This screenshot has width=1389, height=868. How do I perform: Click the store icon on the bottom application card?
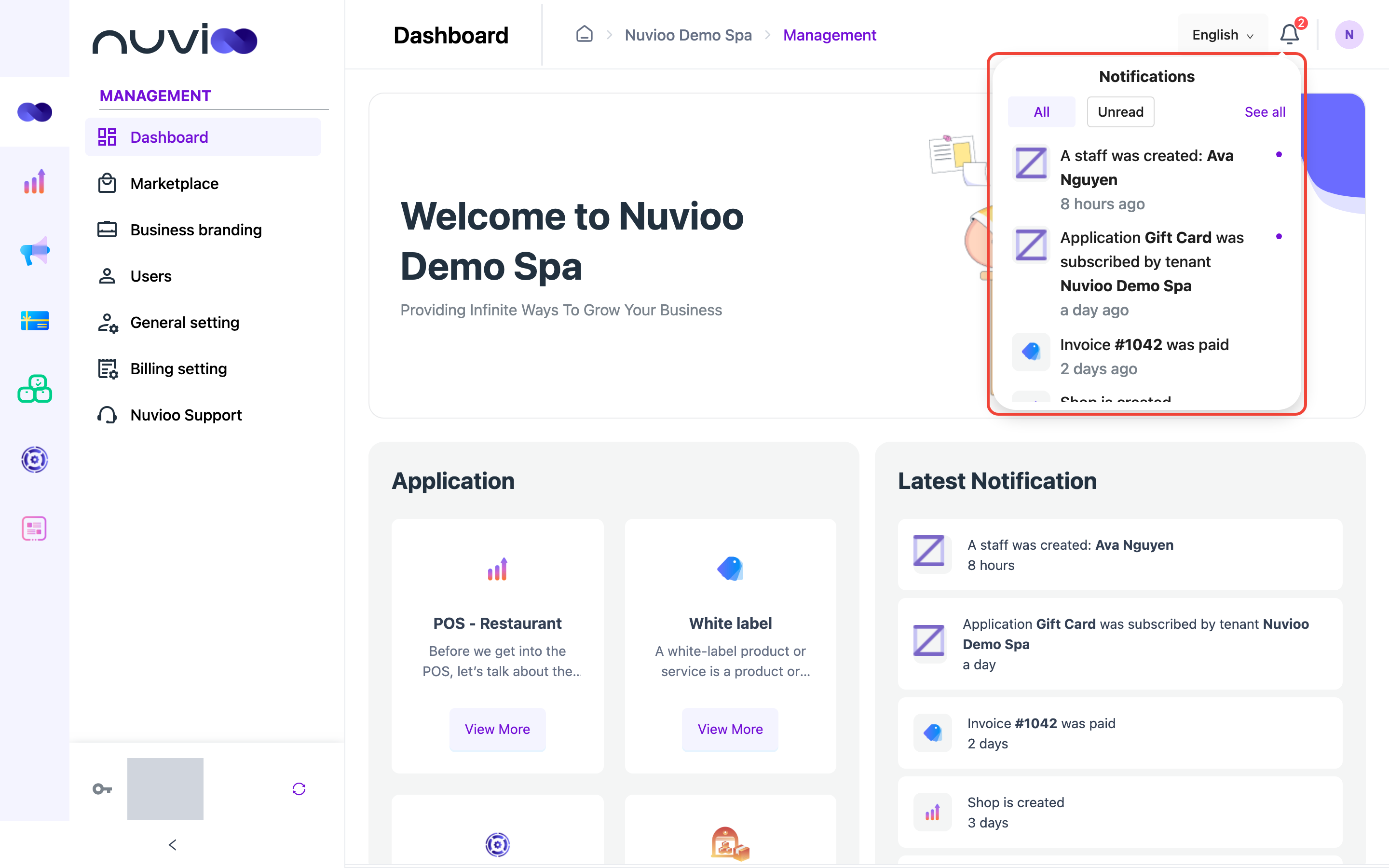pos(730,844)
